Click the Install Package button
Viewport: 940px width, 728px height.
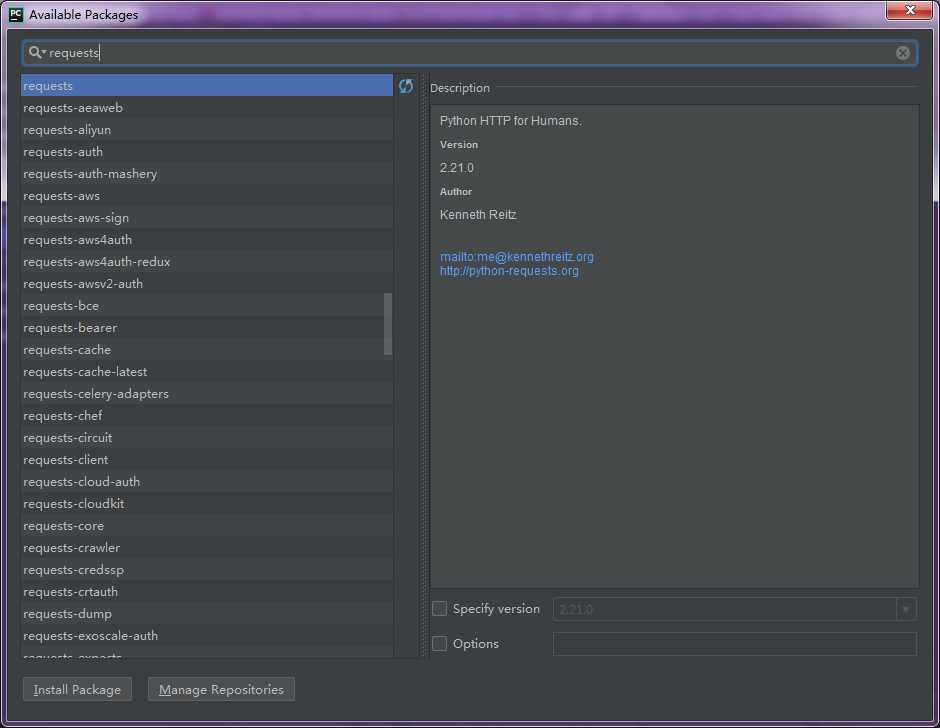pos(77,690)
